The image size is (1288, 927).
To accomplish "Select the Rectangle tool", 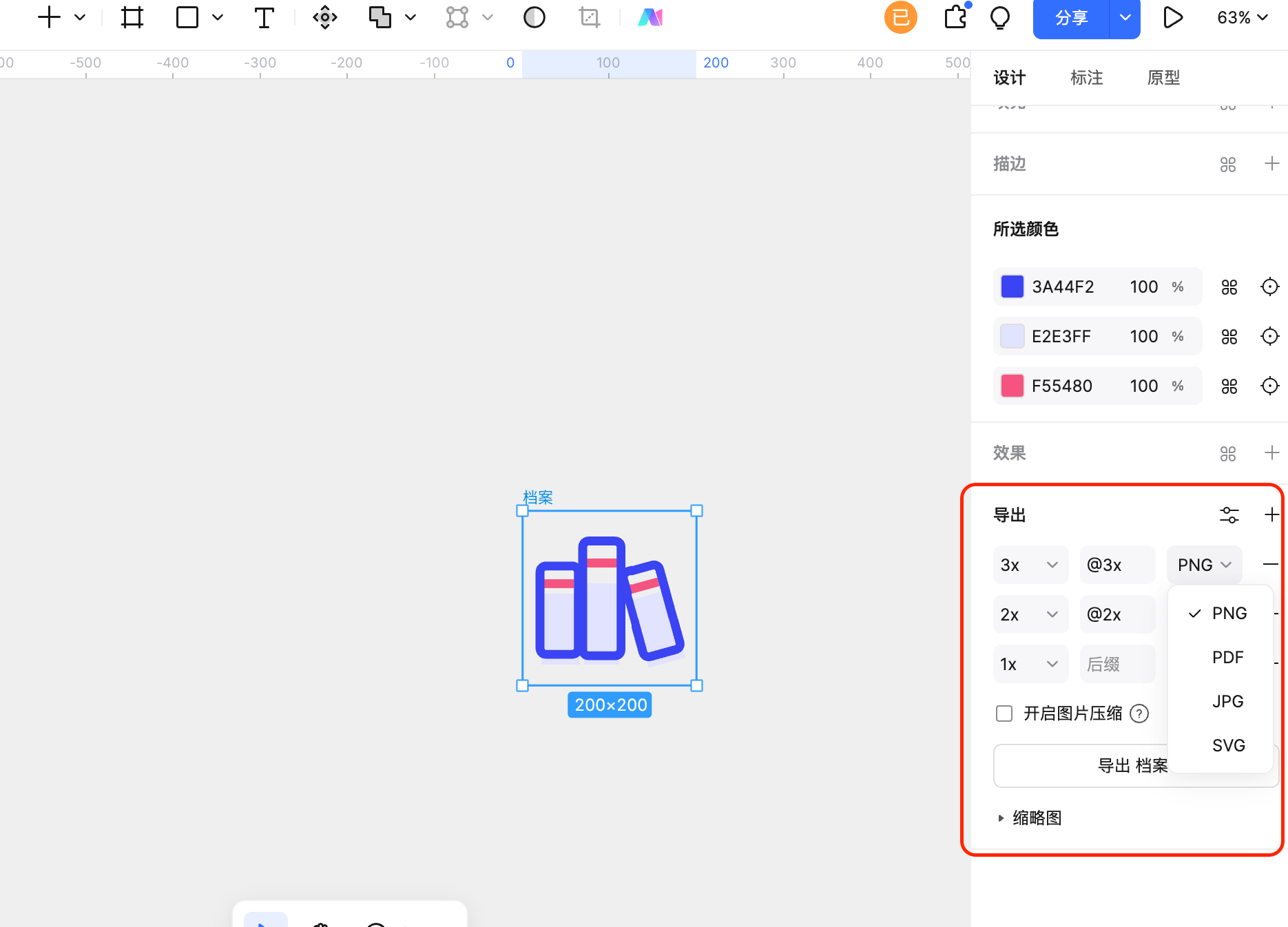I will click(187, 17).
